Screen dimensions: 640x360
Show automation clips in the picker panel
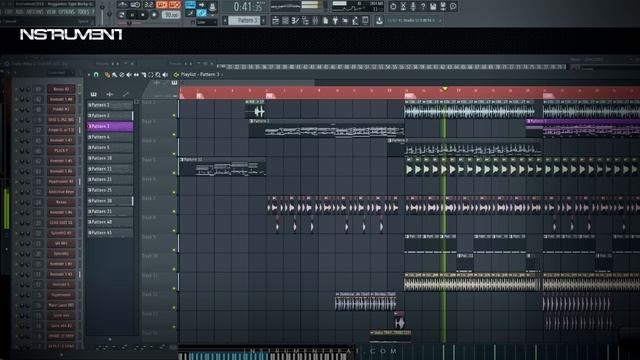(125, 94)
